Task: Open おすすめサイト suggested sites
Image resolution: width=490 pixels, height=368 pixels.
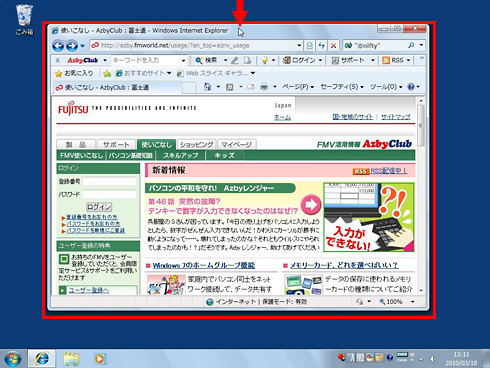Action: pos(143,73)
